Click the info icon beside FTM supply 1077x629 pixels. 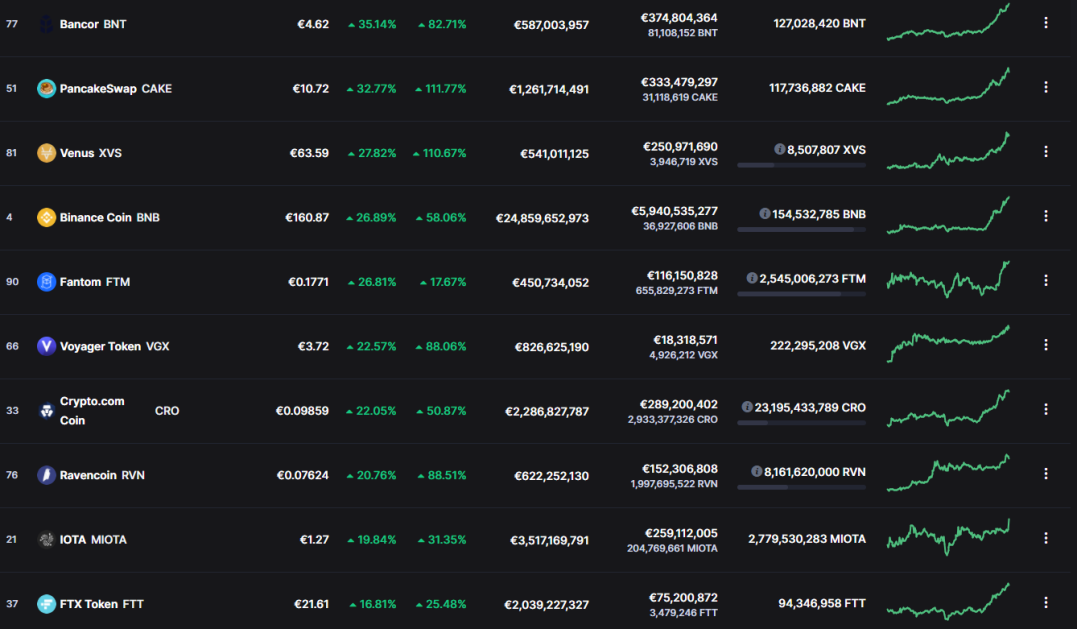752,278
